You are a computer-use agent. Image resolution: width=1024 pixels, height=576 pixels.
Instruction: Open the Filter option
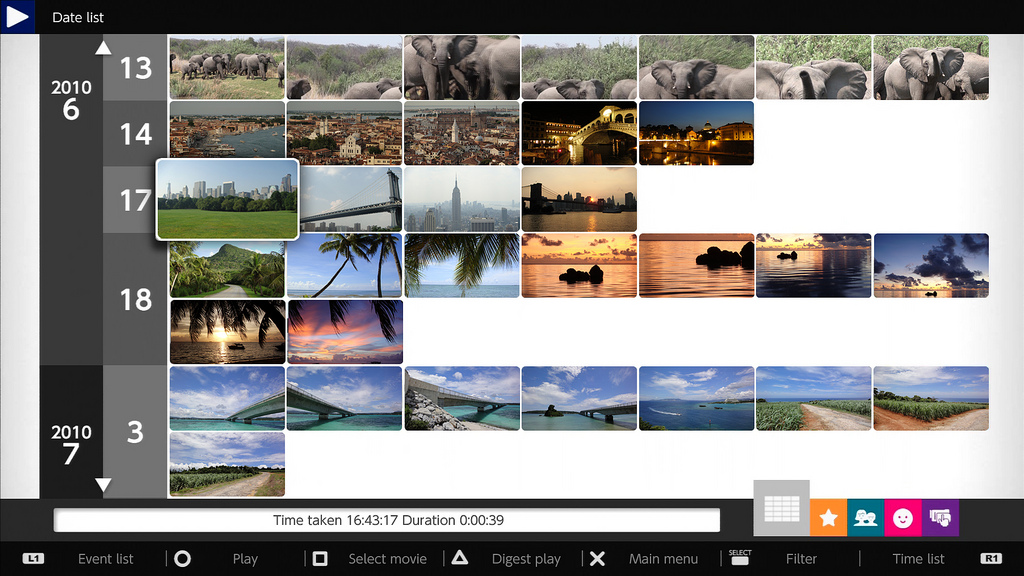800,559
